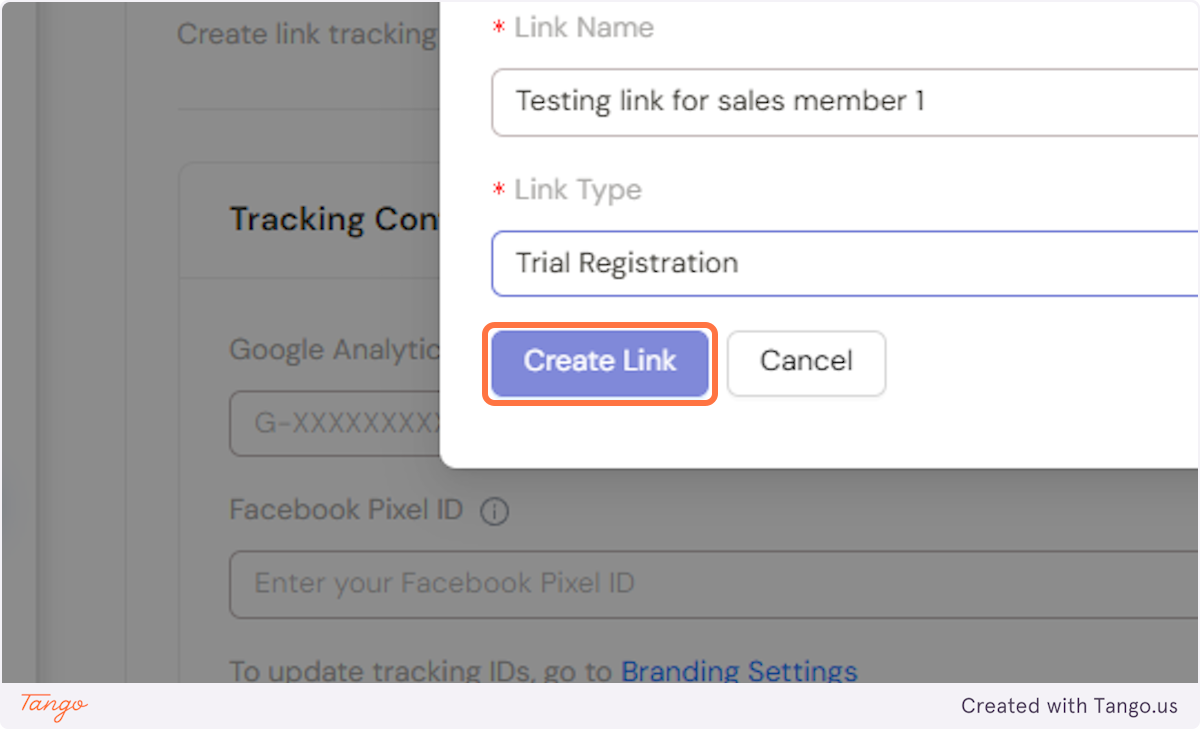Click the Tango logo in the footer
1200x729 pixels.
pos(51,708)
